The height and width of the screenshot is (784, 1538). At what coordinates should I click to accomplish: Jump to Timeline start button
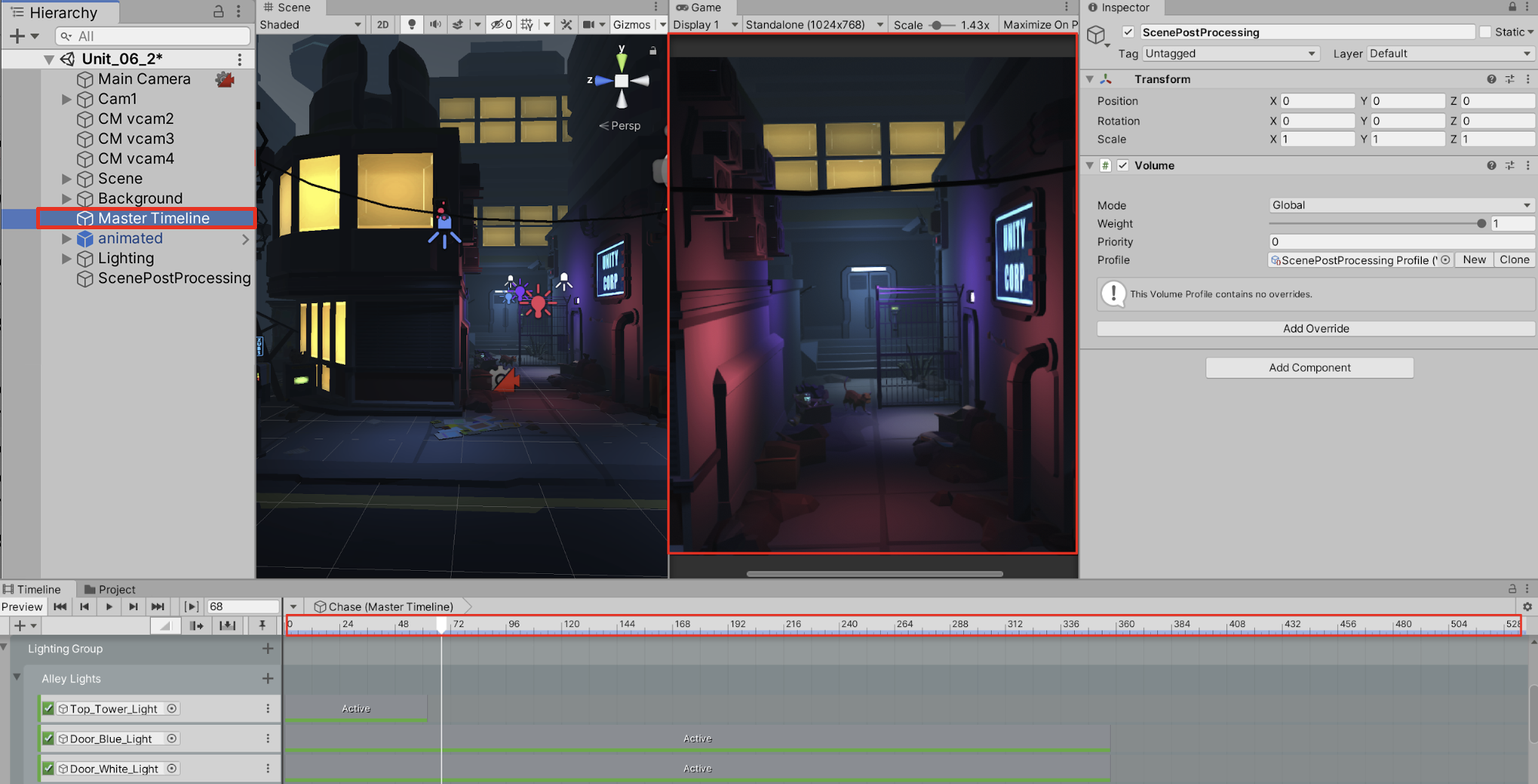[60, 607]
